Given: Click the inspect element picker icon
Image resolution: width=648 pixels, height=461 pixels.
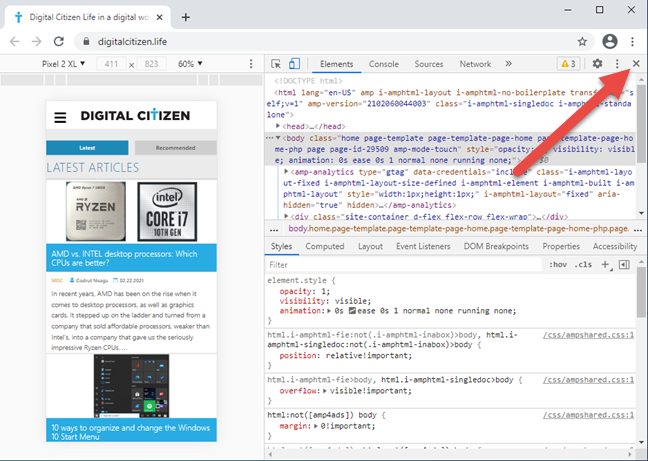Looking at the screenshot, I should 276,64.
